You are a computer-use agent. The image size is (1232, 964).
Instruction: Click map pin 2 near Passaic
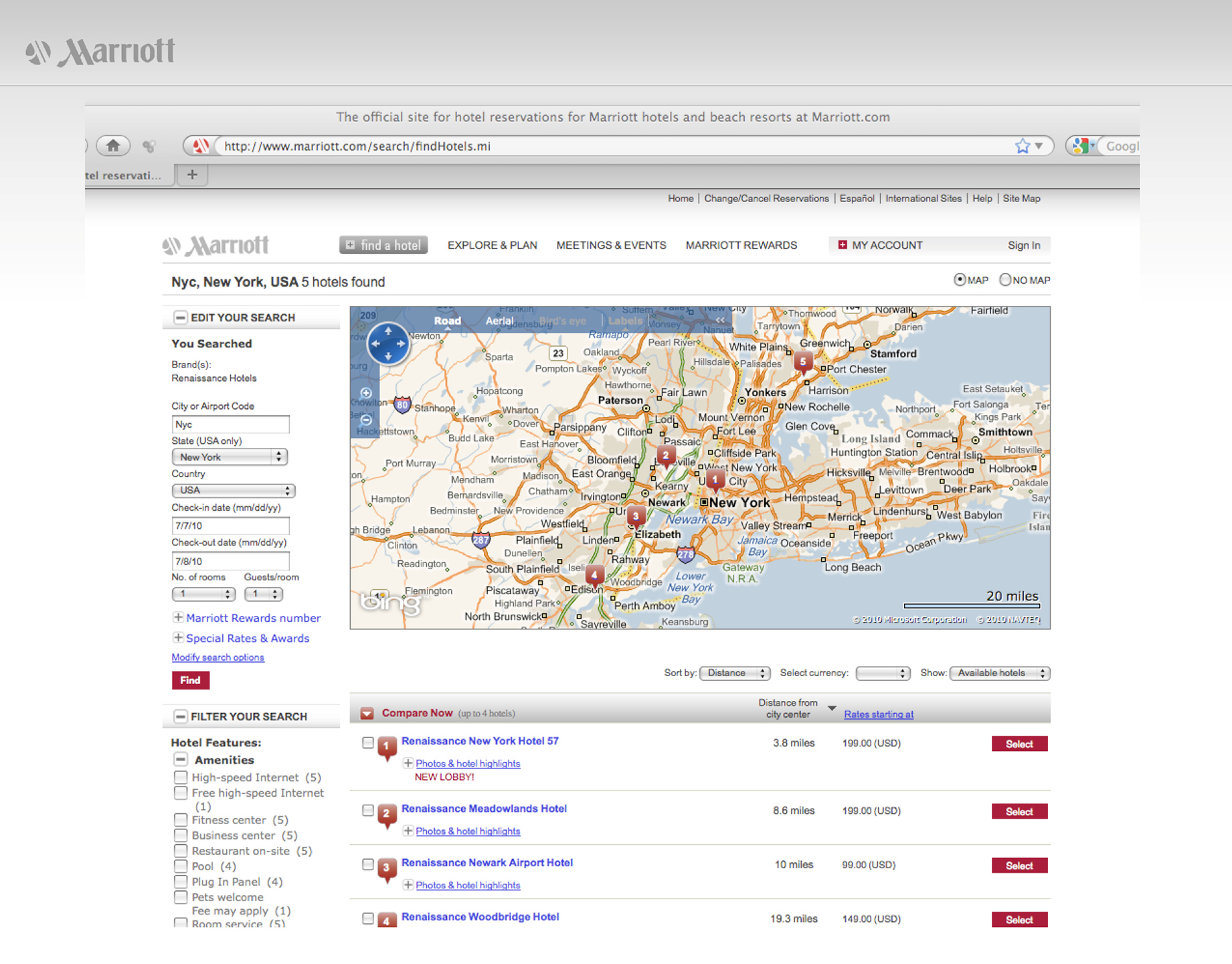665,456
